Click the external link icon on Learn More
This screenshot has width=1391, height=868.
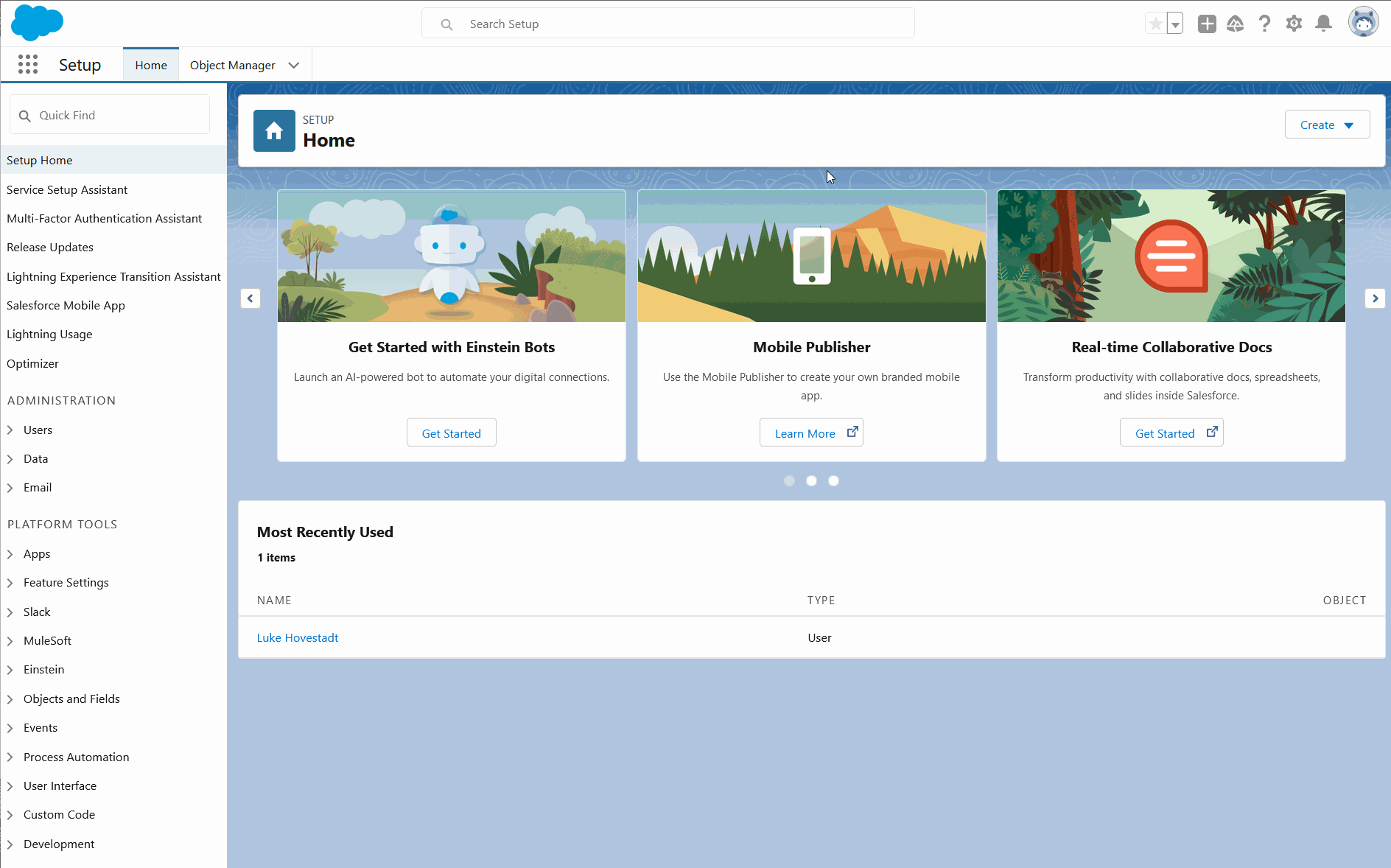(x=852, y=433)
